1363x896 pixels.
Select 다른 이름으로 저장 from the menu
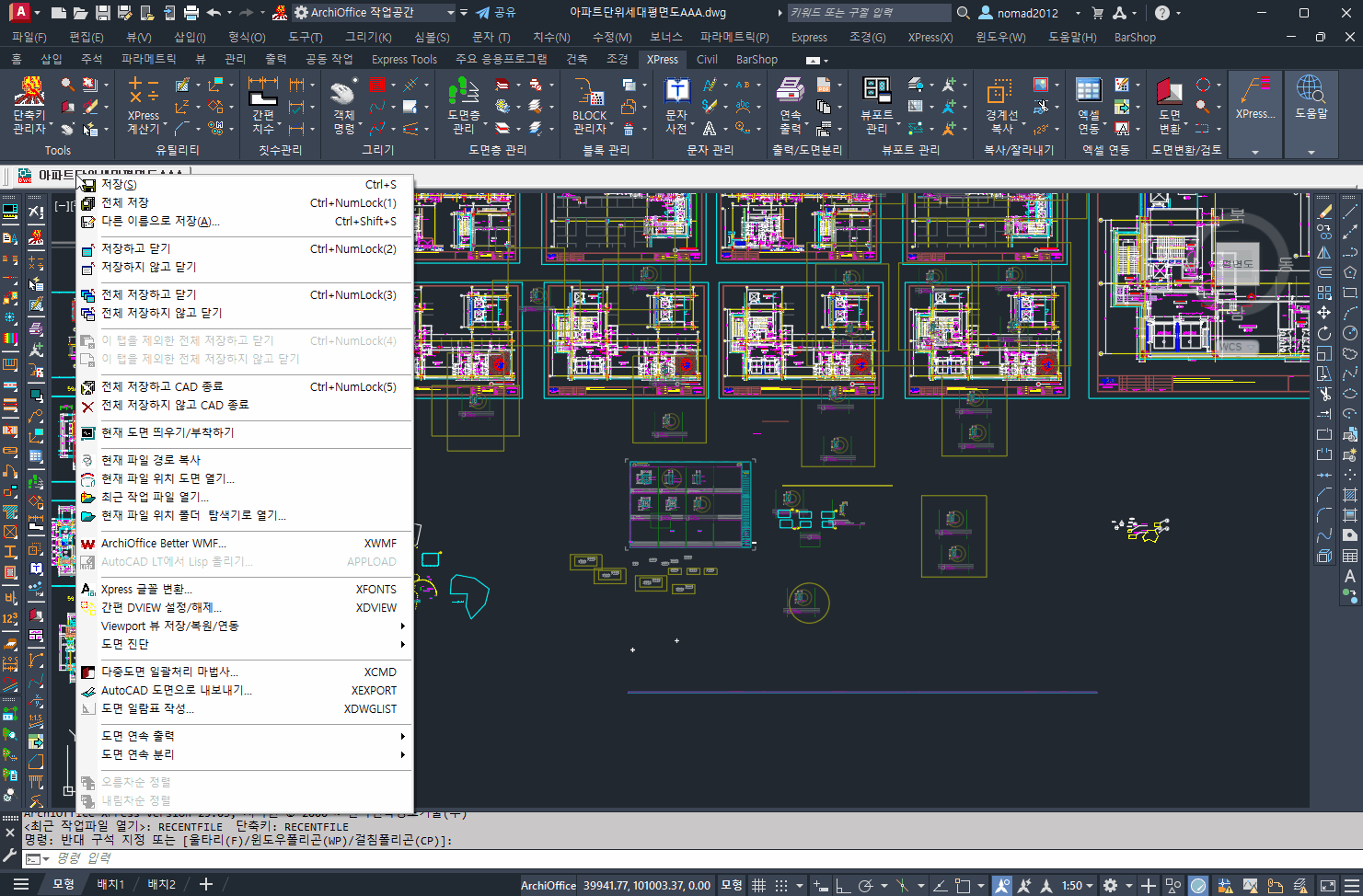[x=160, y=221]
